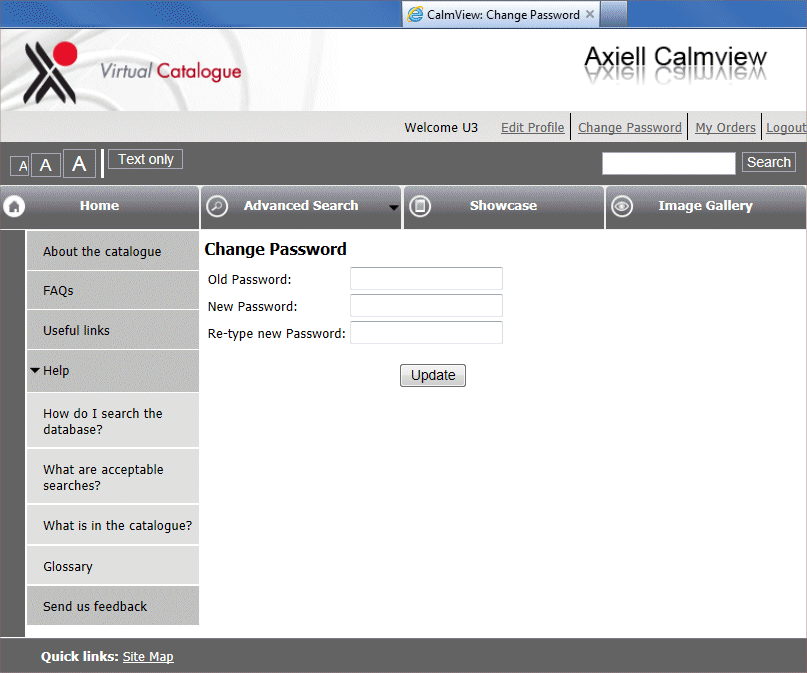The image size is (807, 673).
Task: Click the Search button
Action: click(768, 162)
